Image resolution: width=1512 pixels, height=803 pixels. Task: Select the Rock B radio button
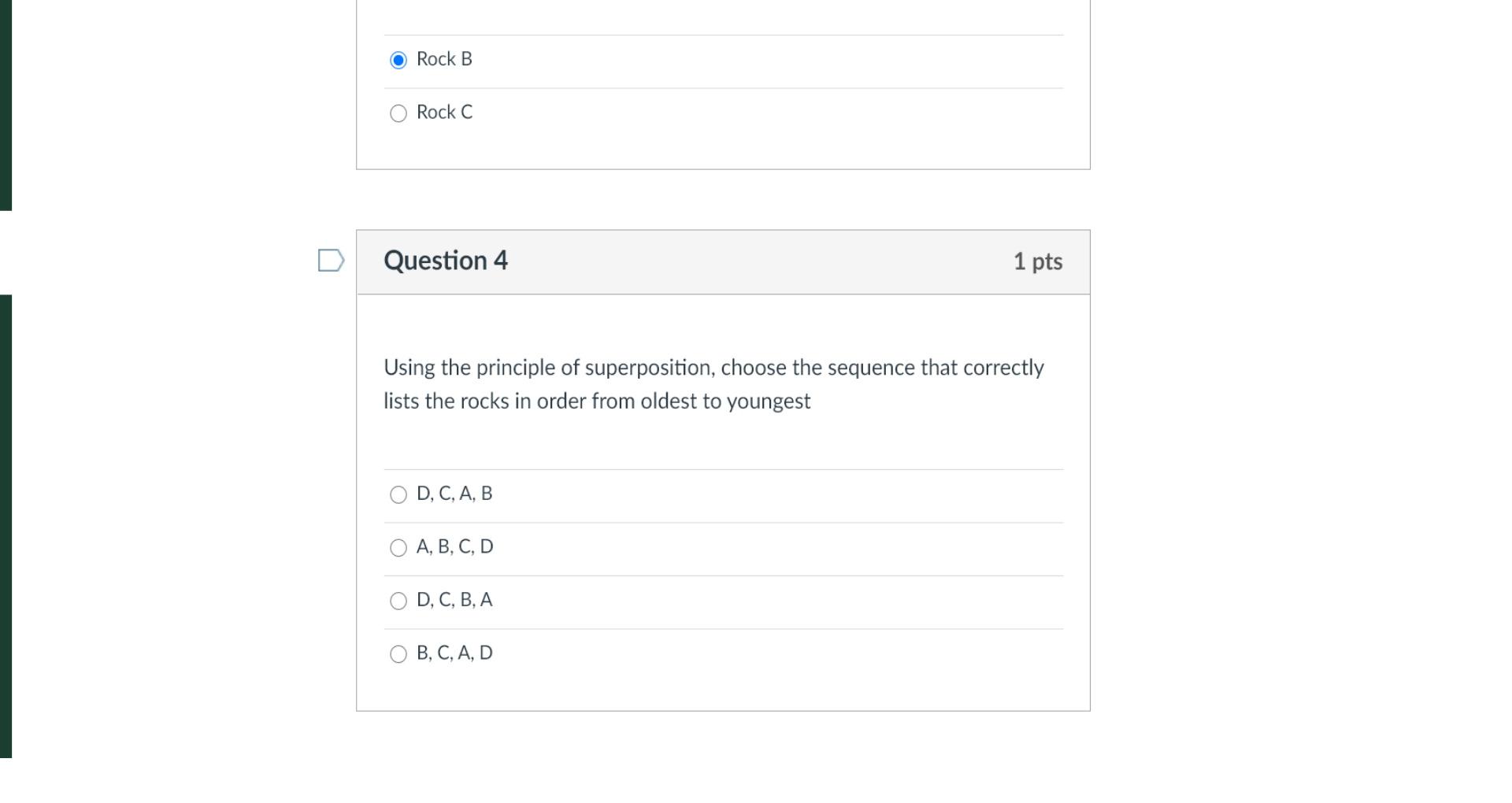click(x=398, y=60)
